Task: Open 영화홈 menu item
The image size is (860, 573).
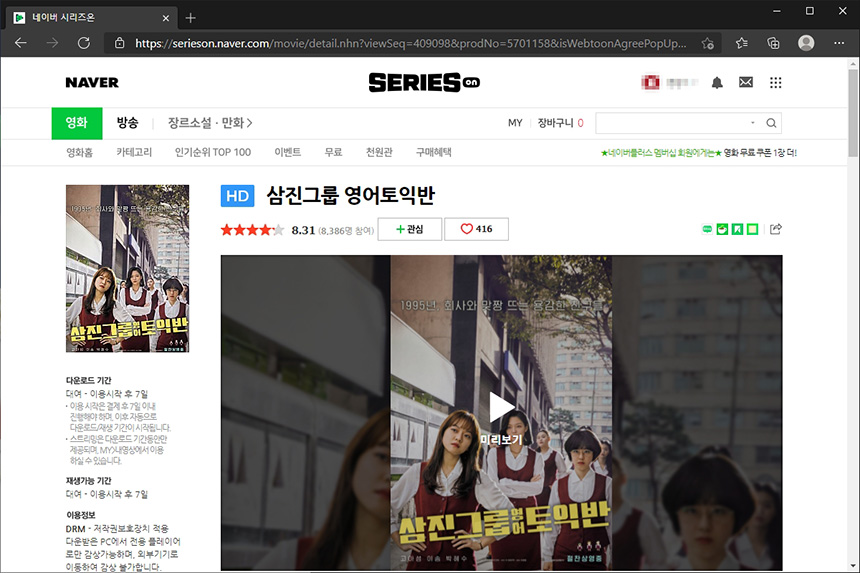Action: (80, 152)
